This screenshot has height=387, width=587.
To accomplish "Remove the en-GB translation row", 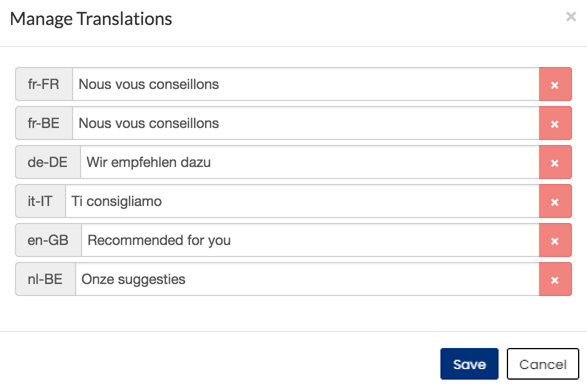I will (555, 240).
